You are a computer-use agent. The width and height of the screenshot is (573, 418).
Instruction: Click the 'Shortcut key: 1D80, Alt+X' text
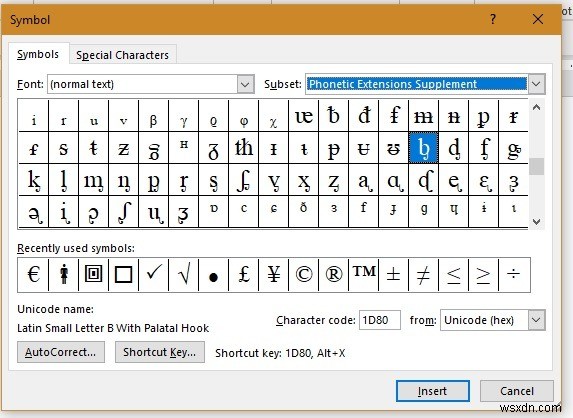(280, 353)
